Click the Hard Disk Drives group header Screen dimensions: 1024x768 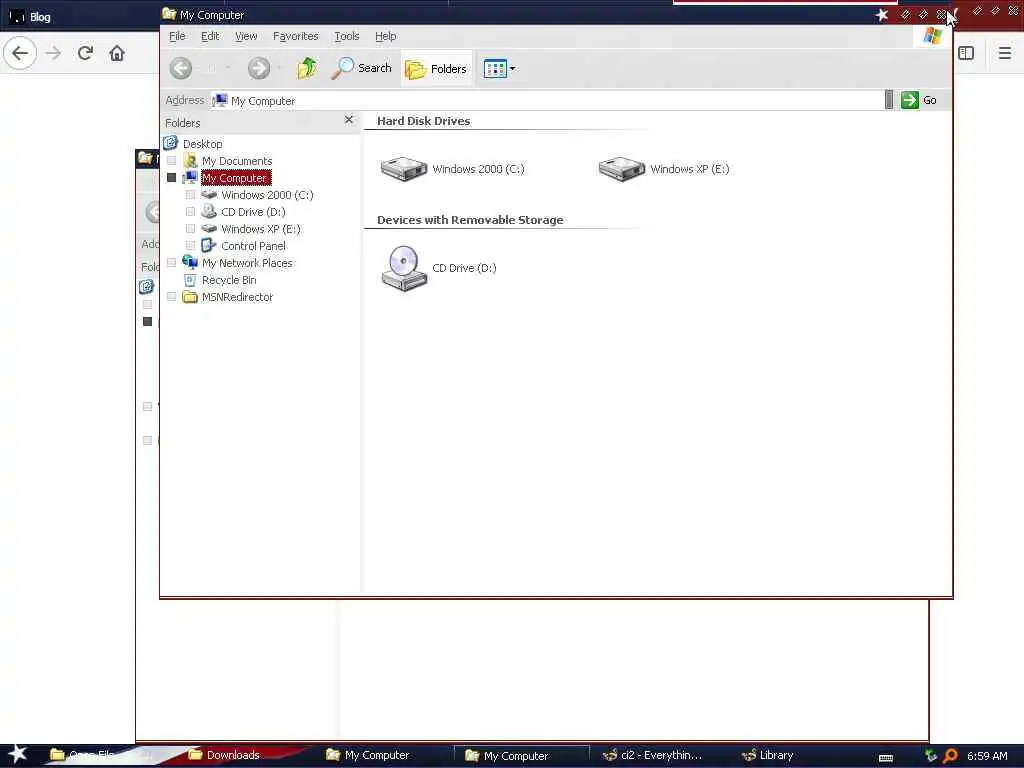tap(423, 121)
